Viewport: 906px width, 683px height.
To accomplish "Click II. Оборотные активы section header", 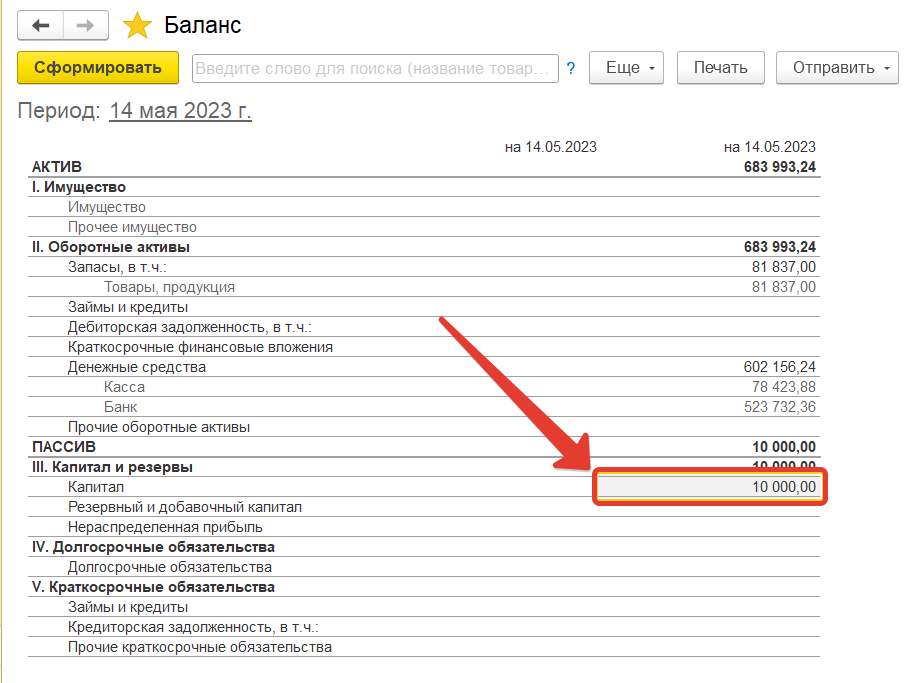I will 111,247.
